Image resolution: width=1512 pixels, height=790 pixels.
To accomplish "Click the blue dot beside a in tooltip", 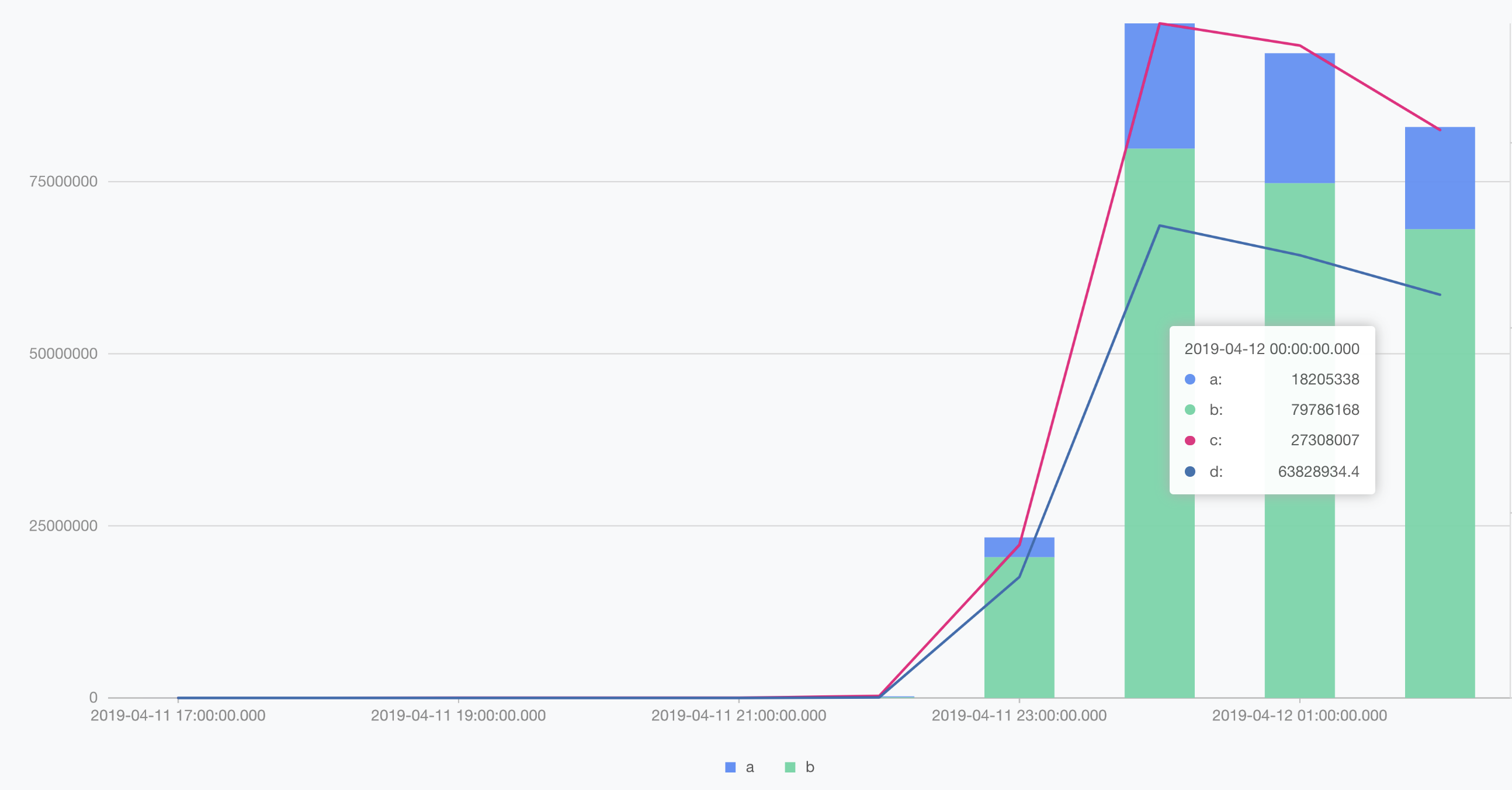I will (x=1190, y=379).
